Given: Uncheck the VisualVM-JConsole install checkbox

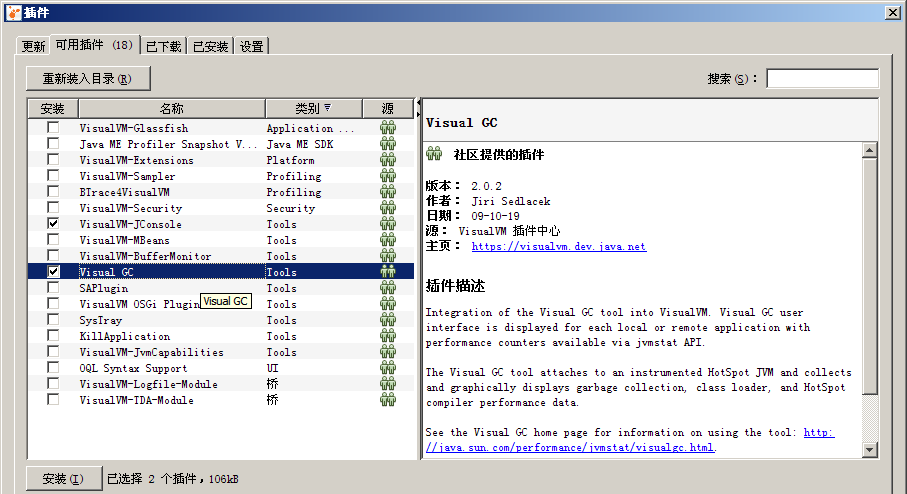Looking at the screenshot, I should 53,223.
